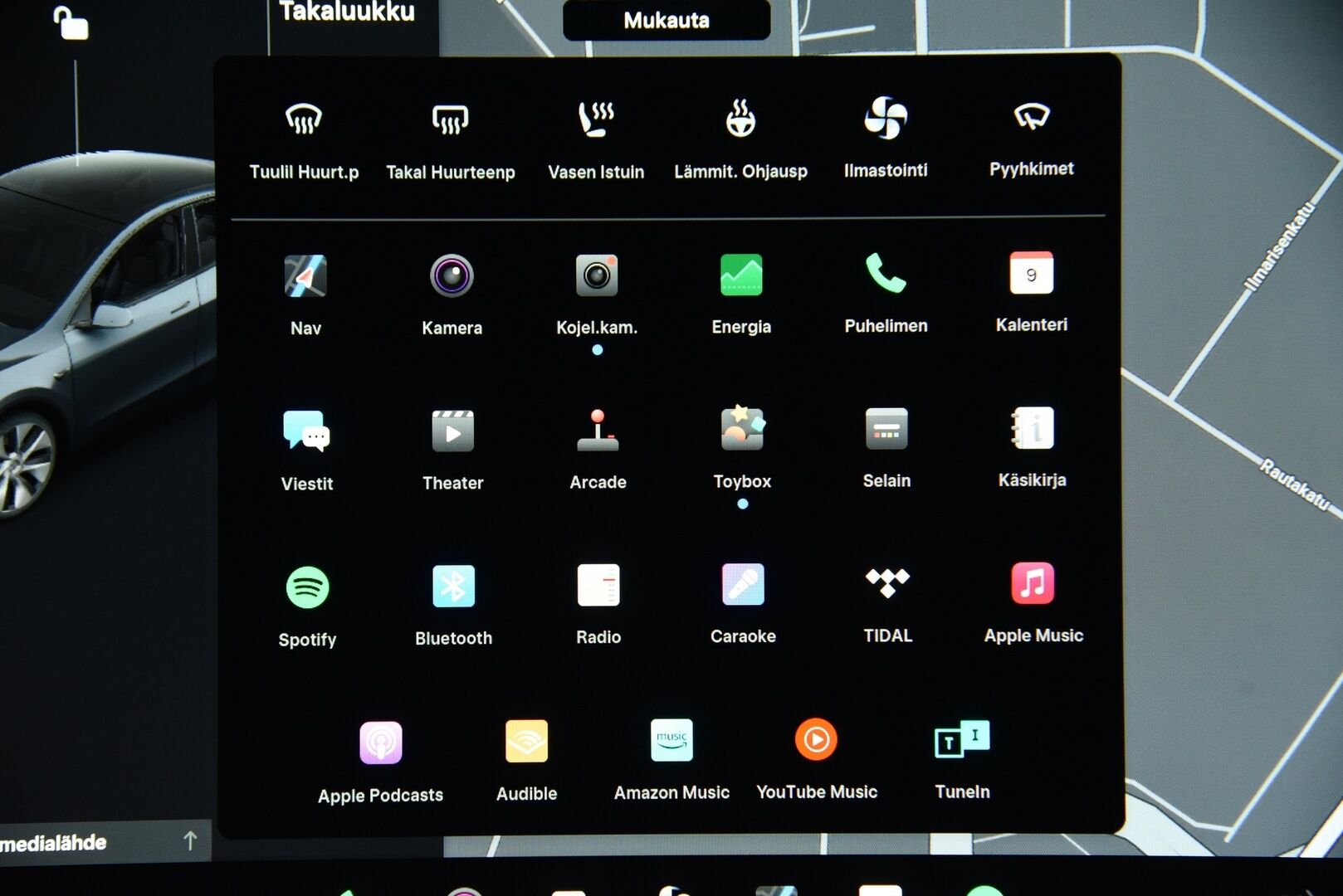Open the Spotify app
The width and height of the screenshot is (1343, 896).
[x=307, y=586]
